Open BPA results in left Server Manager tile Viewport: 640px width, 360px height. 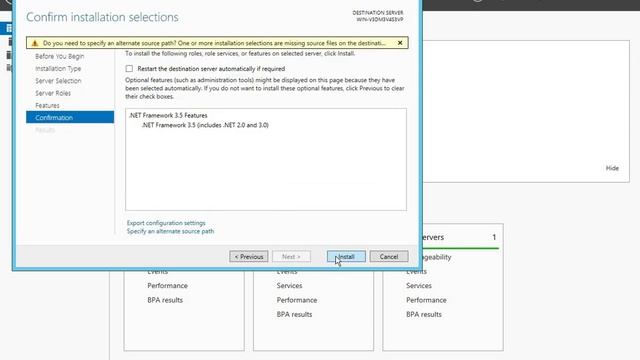pos(165,300)
